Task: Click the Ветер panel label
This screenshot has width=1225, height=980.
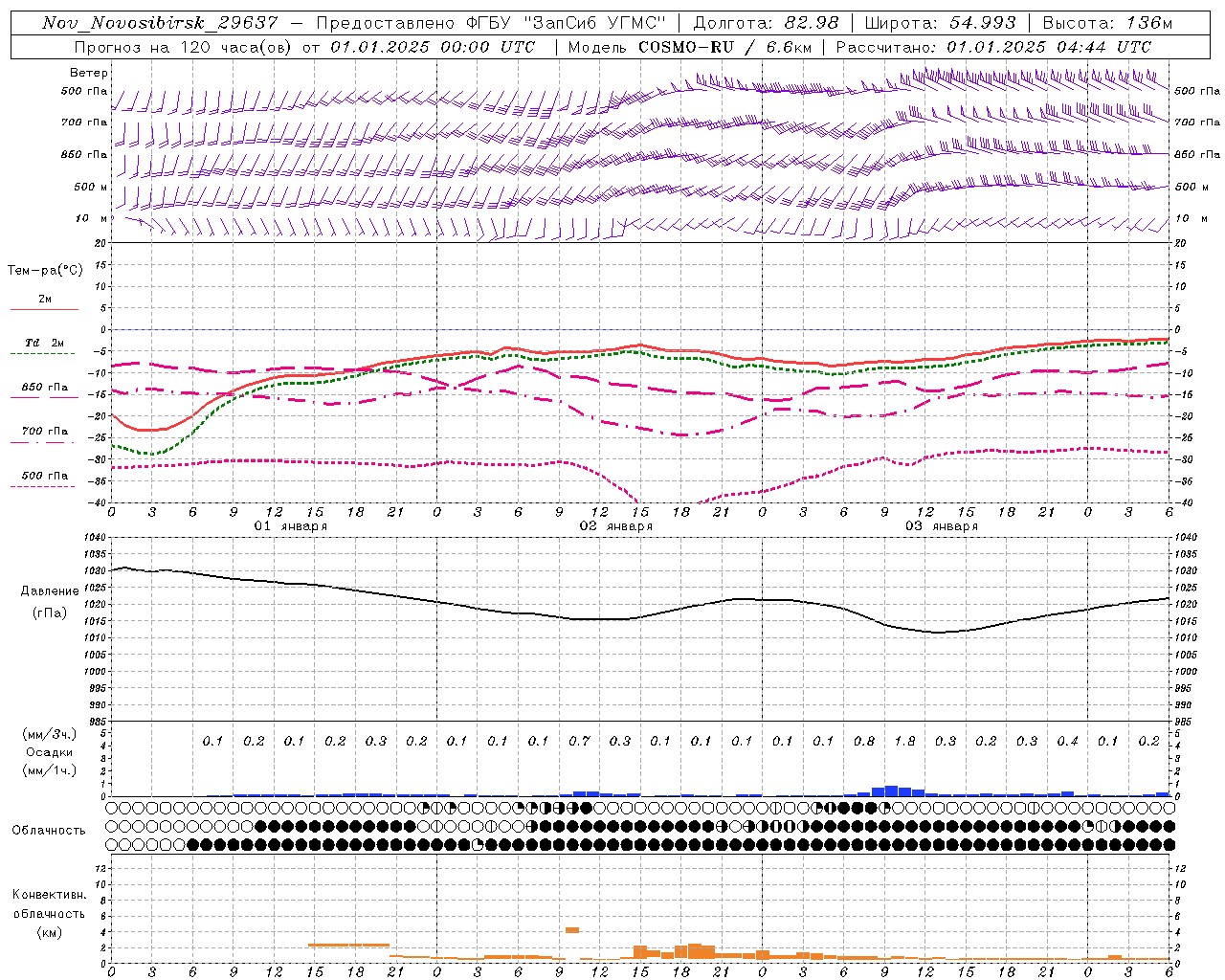Action: (x=89, y=73)
